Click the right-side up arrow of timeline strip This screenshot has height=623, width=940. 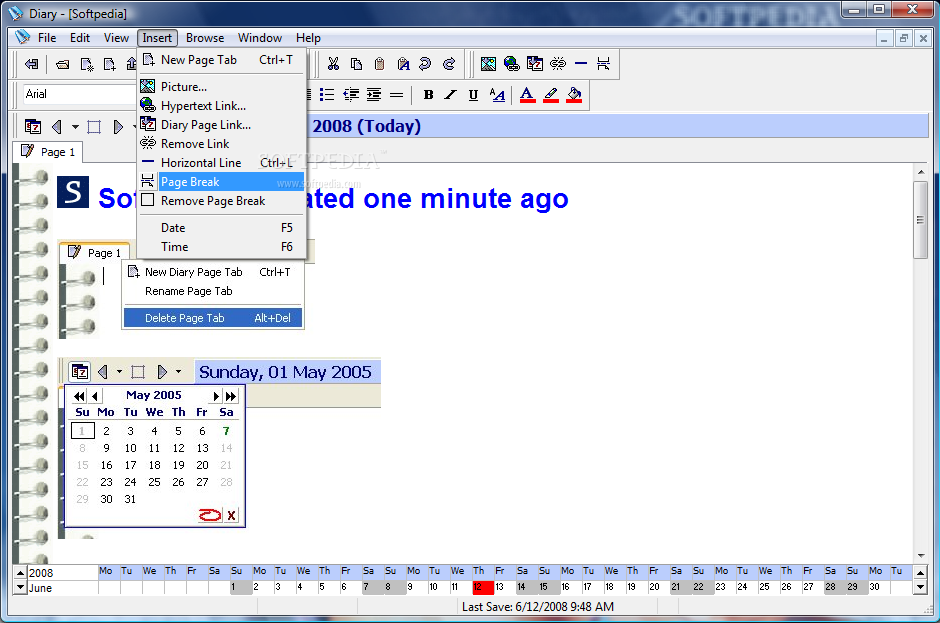coord(920,573)
